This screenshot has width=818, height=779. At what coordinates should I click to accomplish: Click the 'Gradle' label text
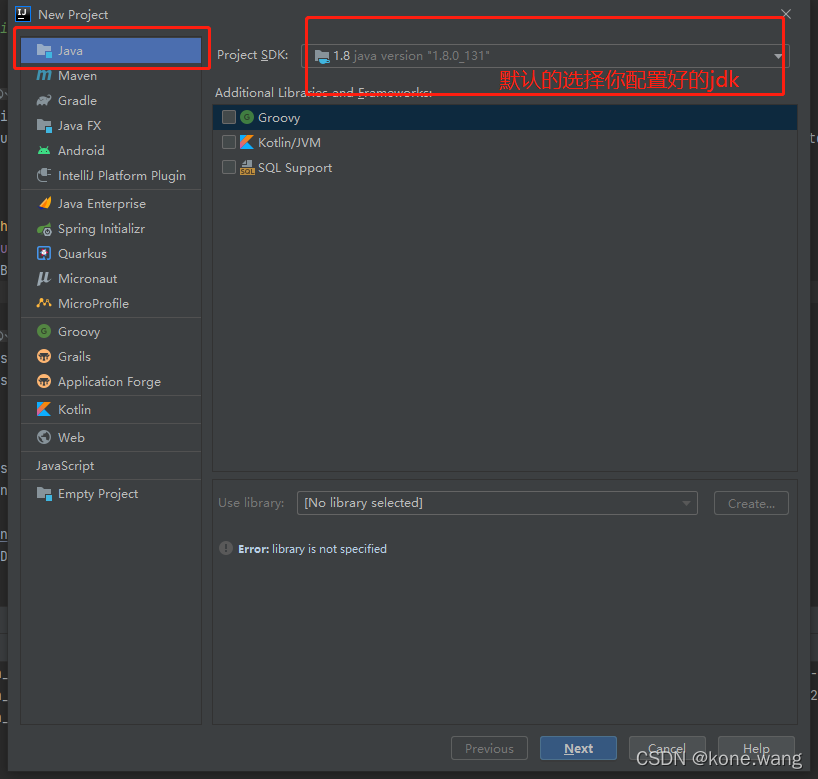point(77,101)
